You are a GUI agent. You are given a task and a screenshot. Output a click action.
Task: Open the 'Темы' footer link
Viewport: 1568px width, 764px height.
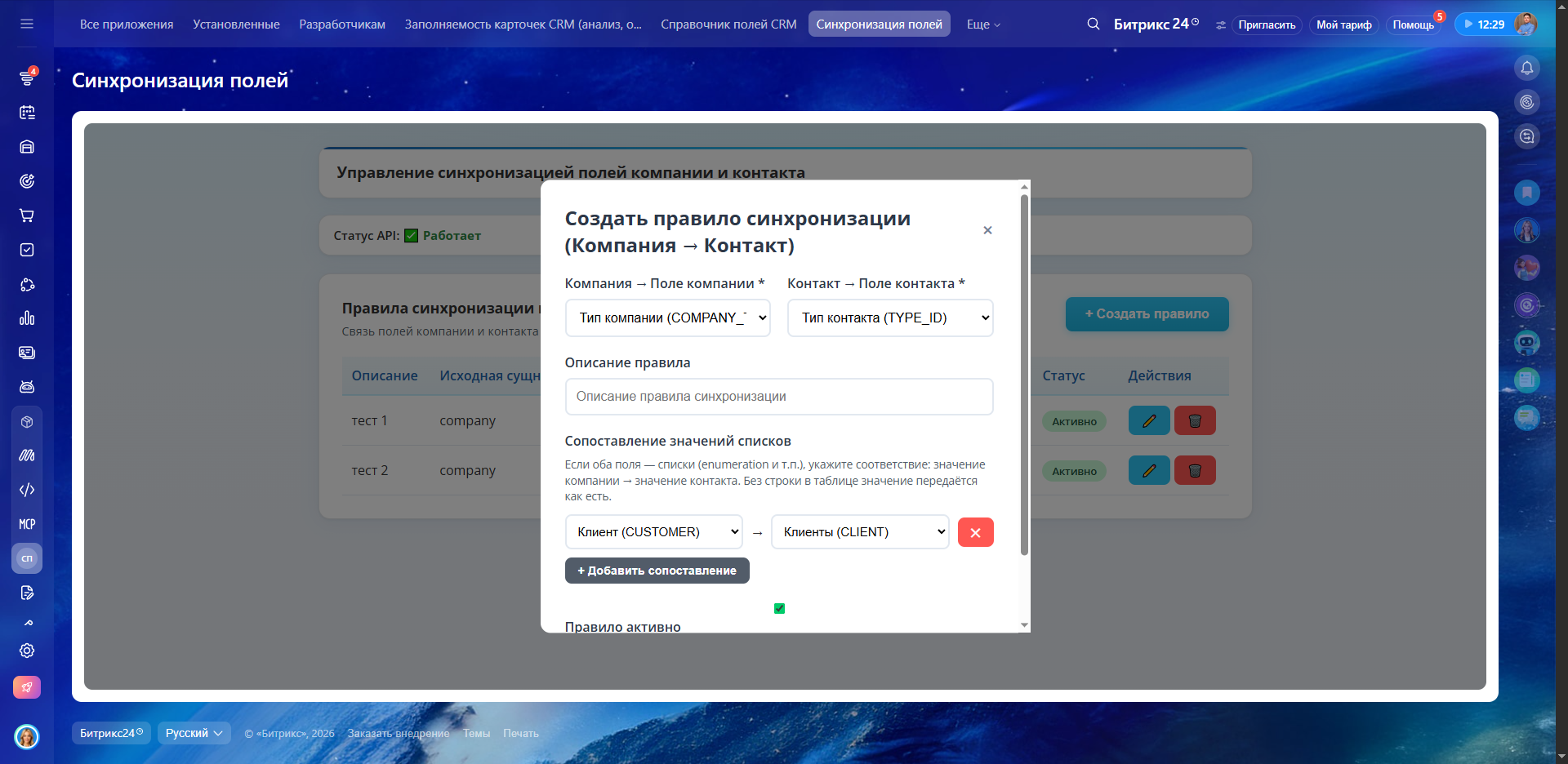pos(476,733)
